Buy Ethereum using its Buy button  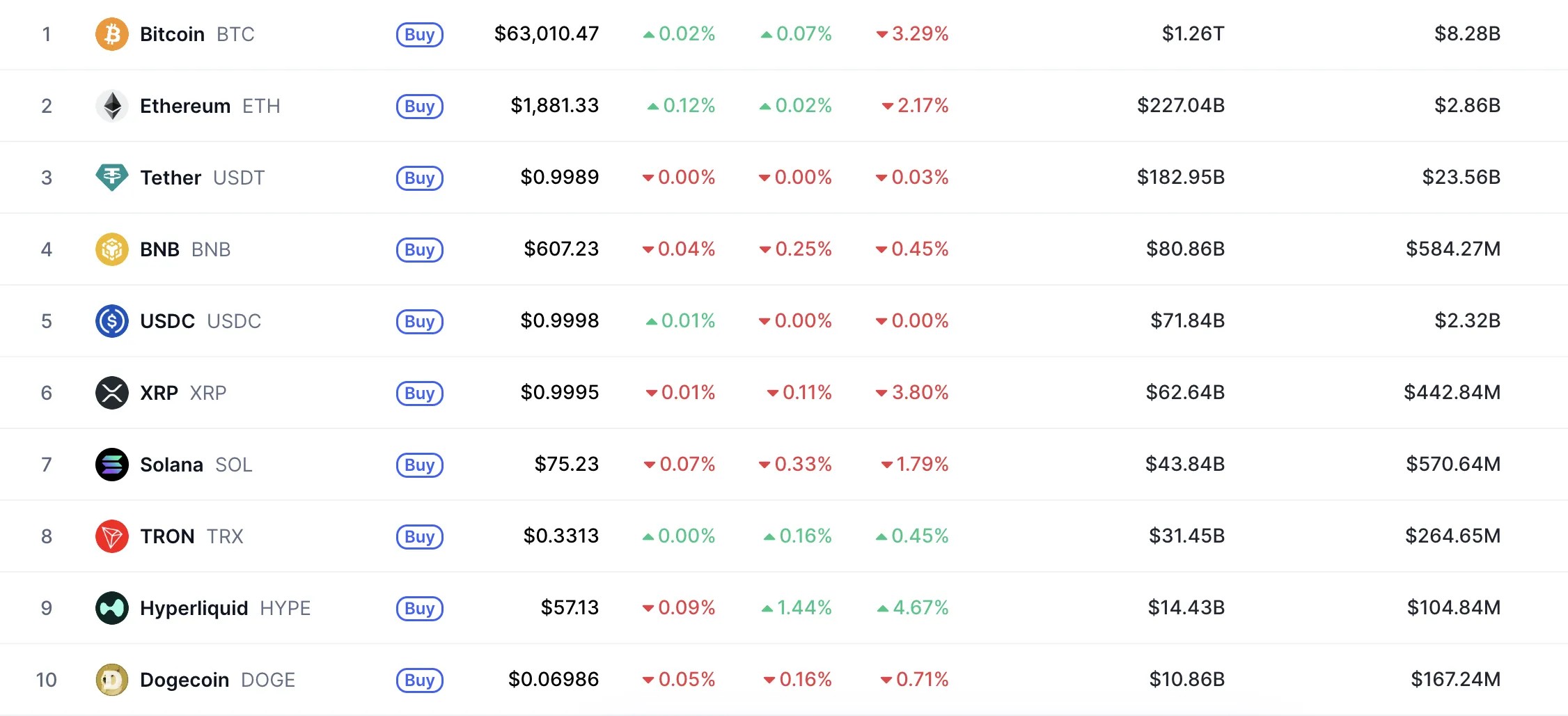[x=420, y=106]
